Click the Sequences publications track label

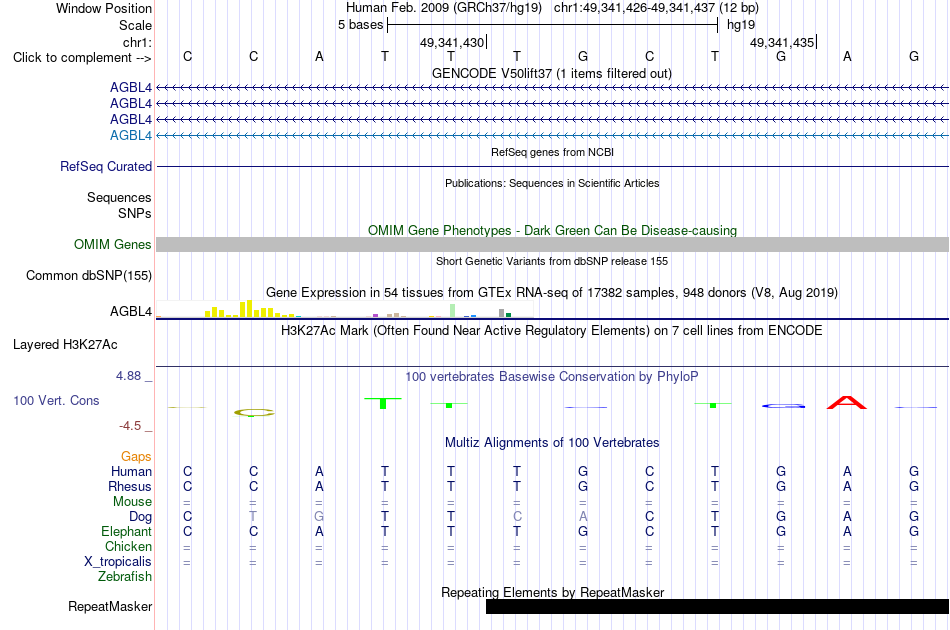pos(119,197)
